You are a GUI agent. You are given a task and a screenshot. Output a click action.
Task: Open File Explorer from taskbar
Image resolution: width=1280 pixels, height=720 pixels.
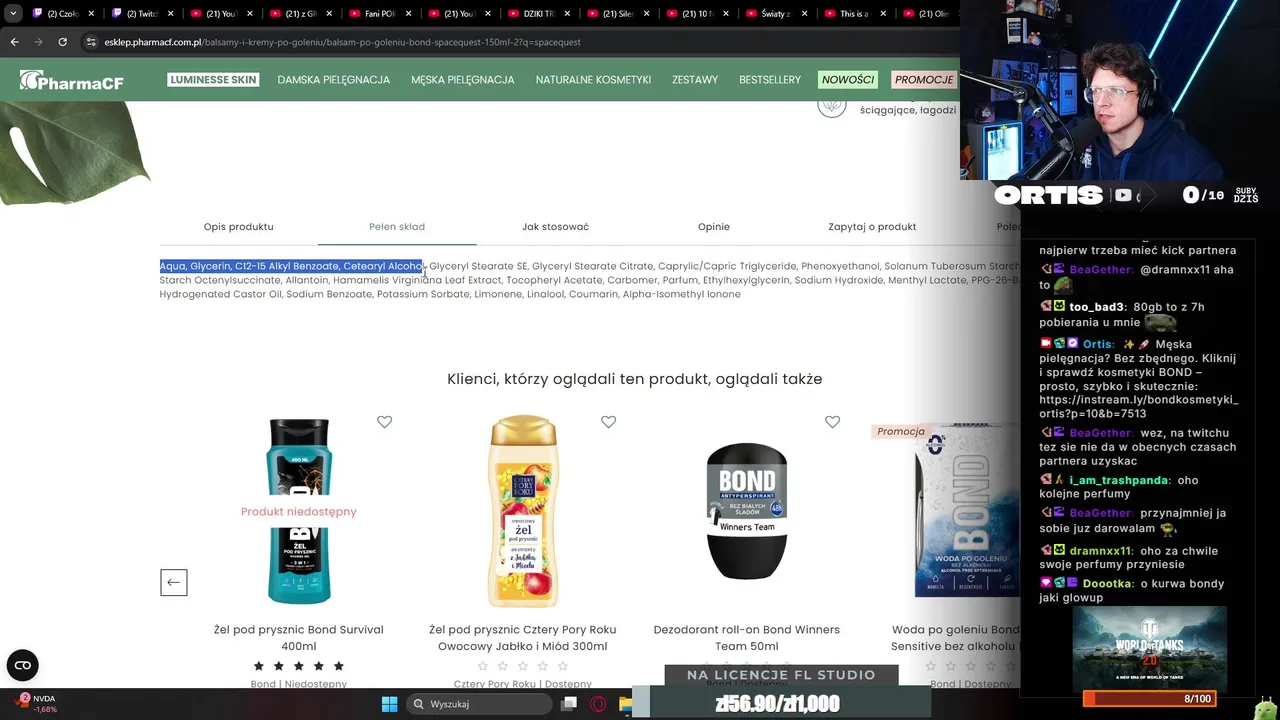(x=626, y=704)
